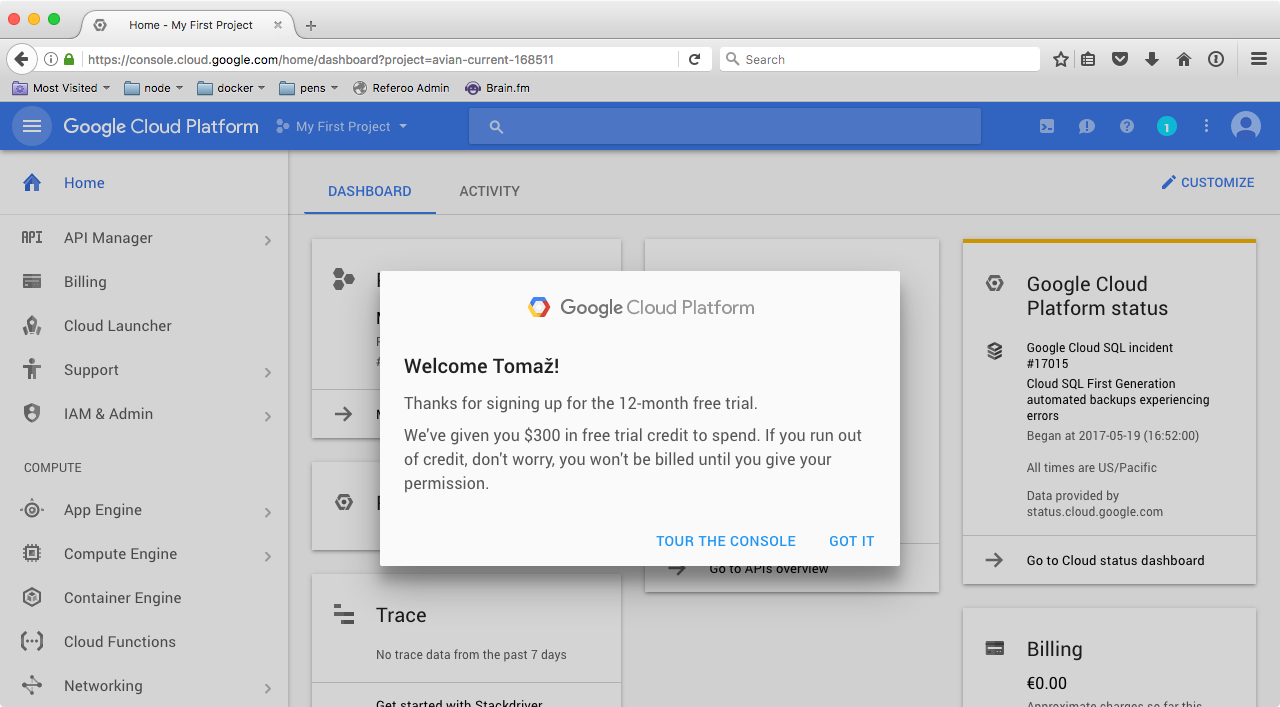Image resolution: width=1280 pixels, height=707 pixels.
Task: Open the Referoo Admin bookmark
Action: [401, 88]
